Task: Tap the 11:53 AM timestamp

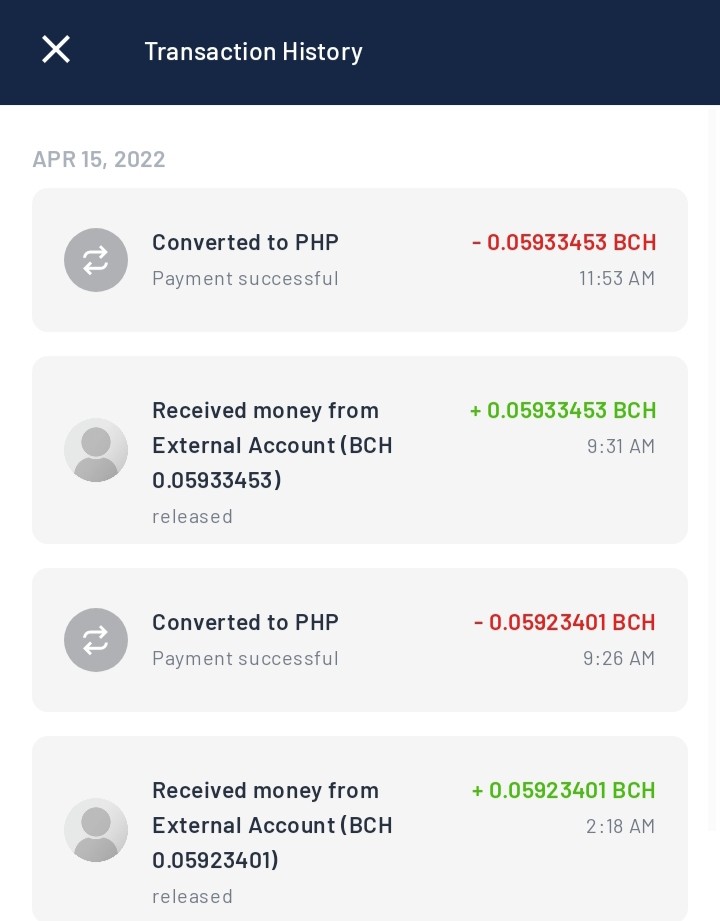Action: pos(617,278)
